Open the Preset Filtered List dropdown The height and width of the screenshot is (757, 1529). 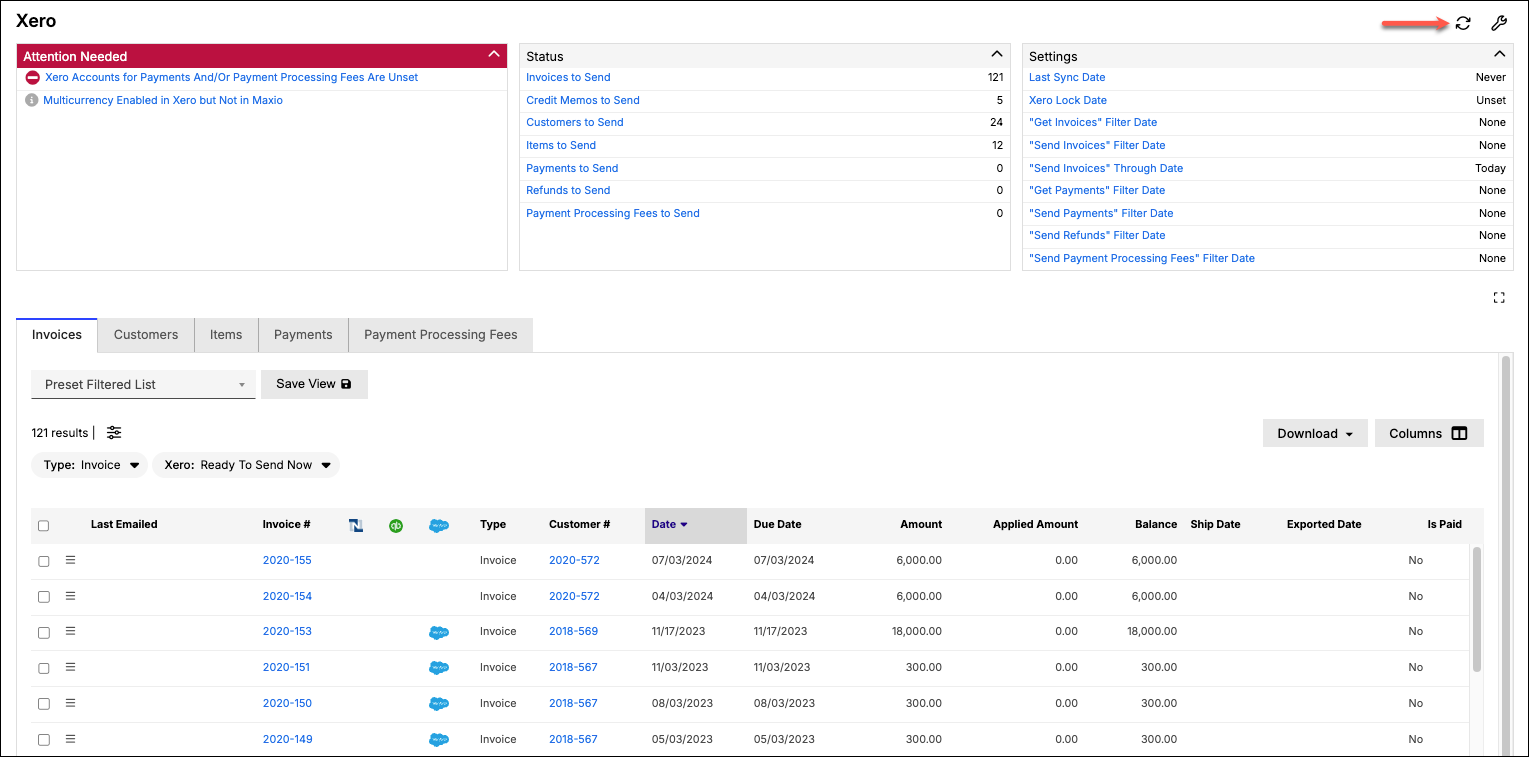[143, 384]
